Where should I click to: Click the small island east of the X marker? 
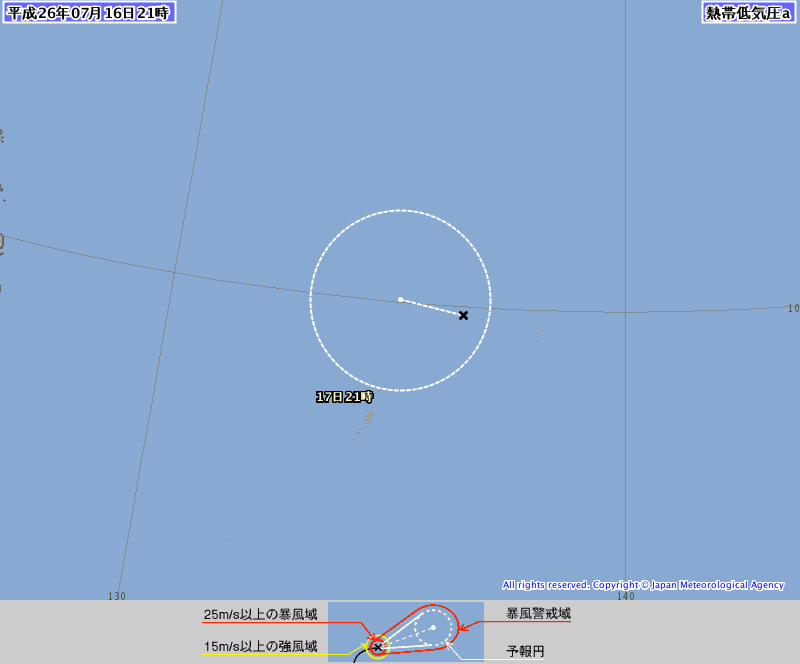pos(539,333)
